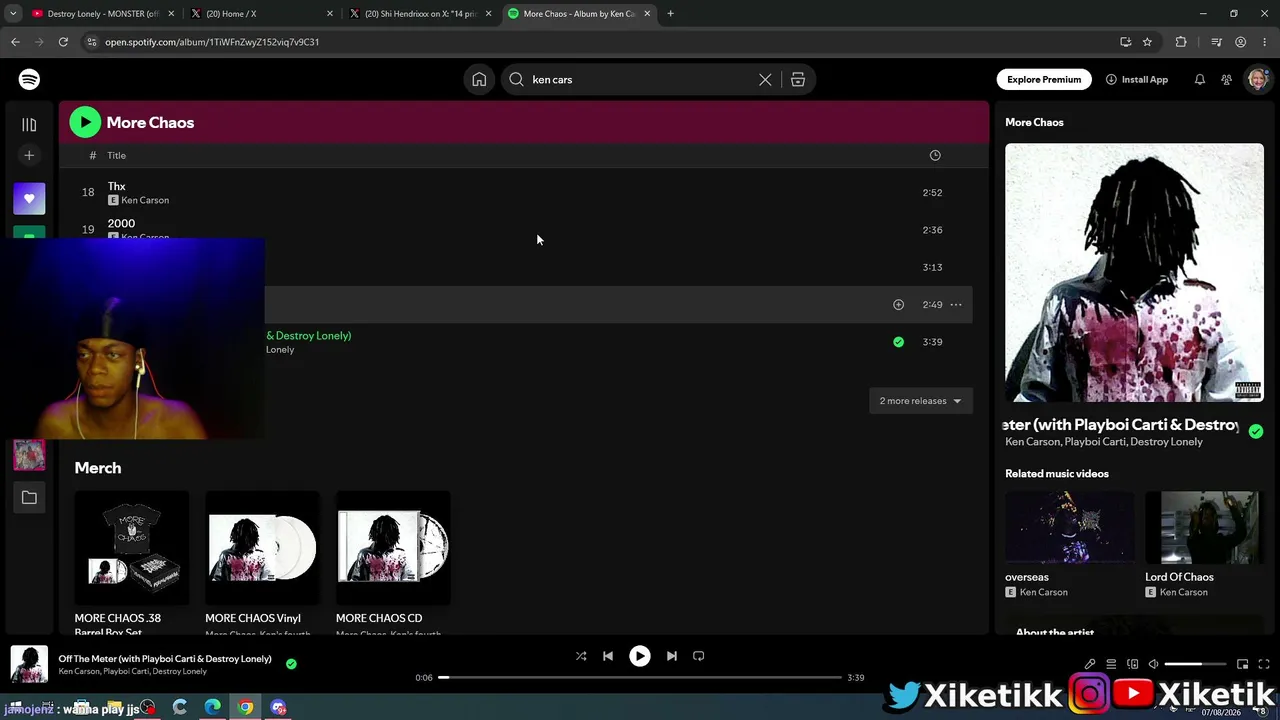Open the MORE CHAOS Vinyl merch item
The height and width of the screenshot is (720, 1280).
pos(262,562)
